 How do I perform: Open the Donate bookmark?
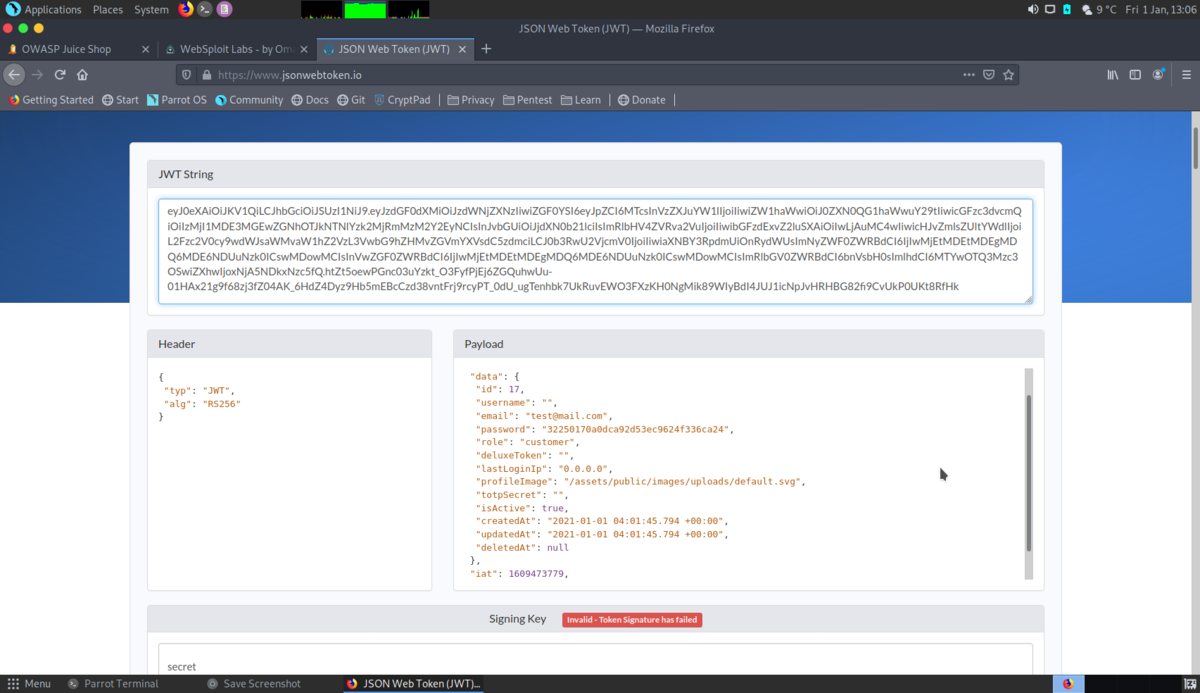tap(641, 100)
